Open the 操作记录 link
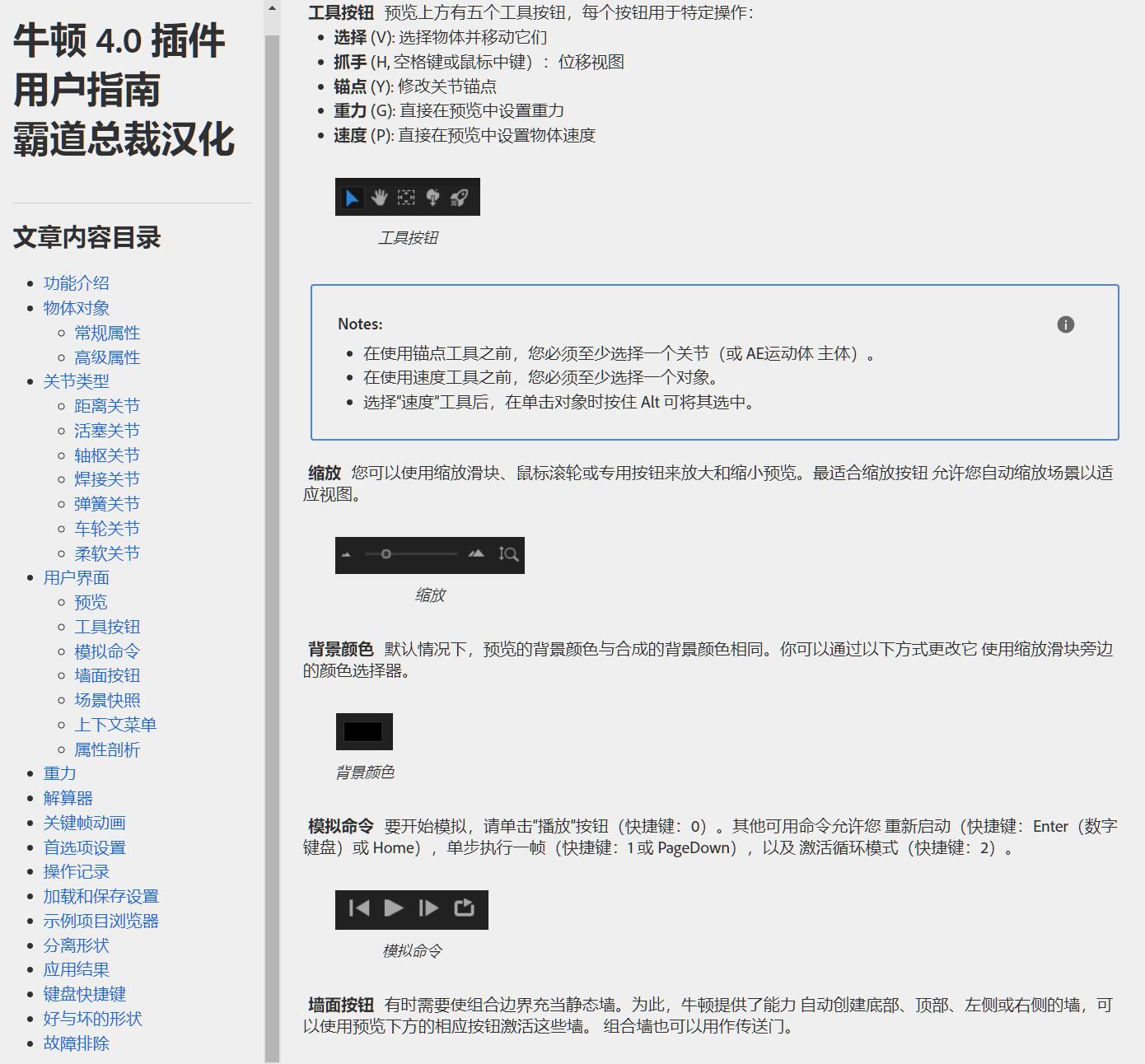 coord(77,871)
